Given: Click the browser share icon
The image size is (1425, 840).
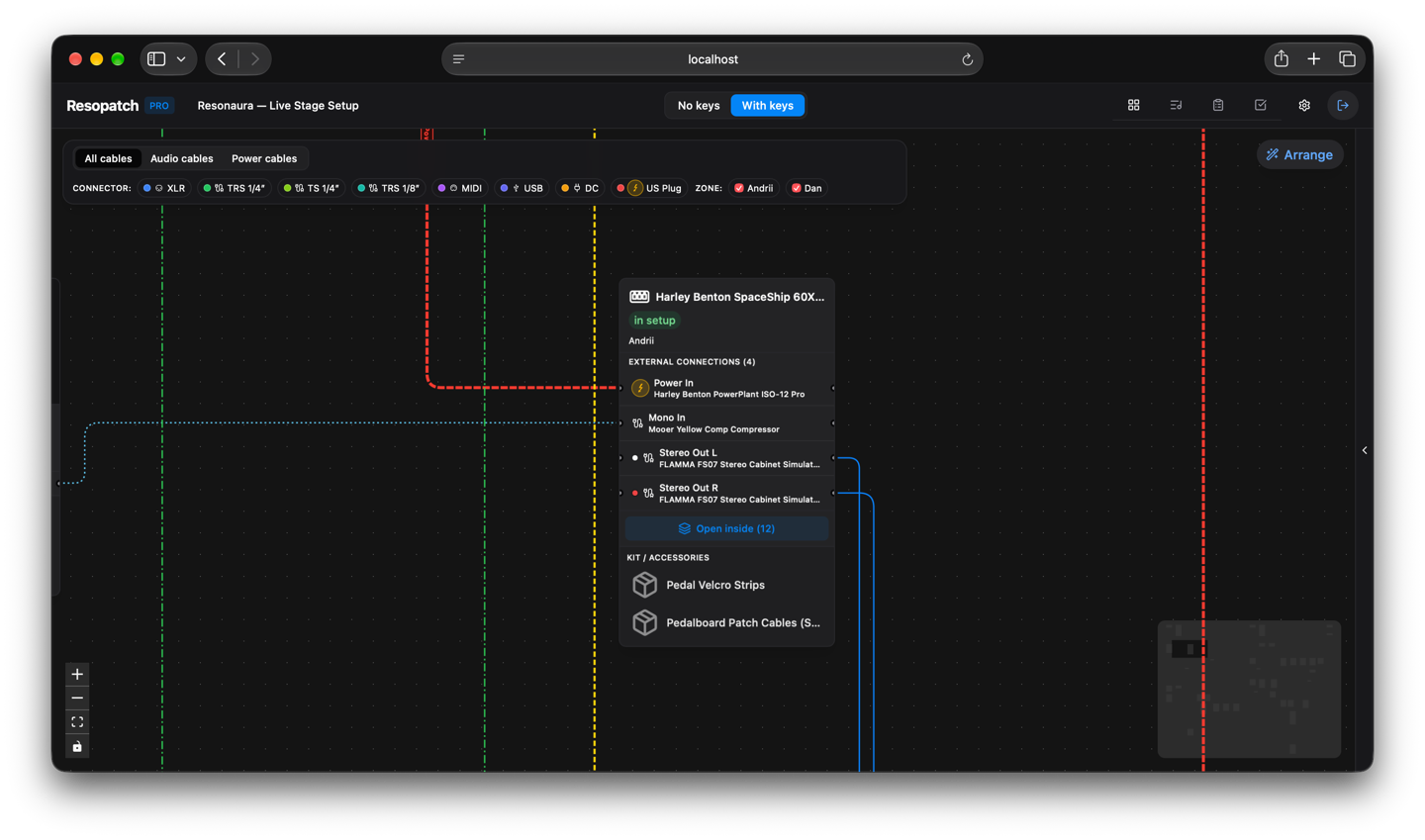Looking at the screenshot, I should click(1282, 59).
